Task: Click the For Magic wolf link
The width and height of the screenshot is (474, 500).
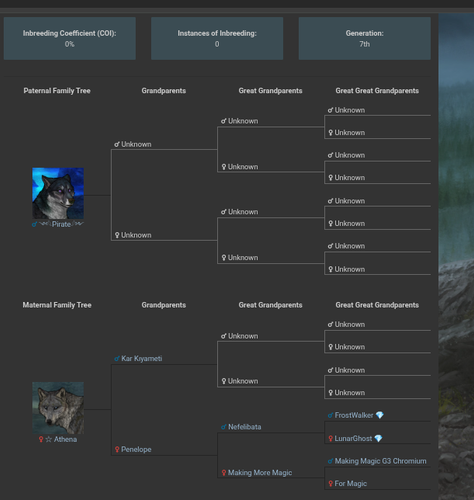Action: (351, 484)
